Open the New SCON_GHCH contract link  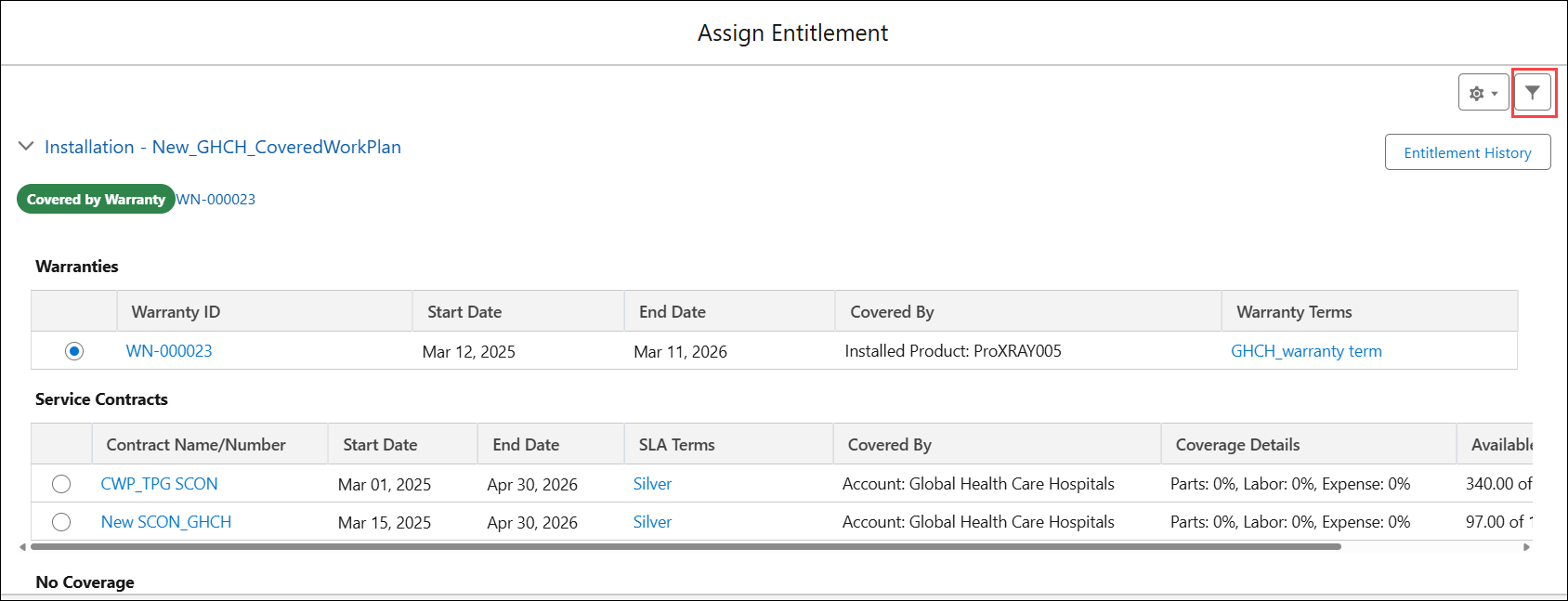166,522
